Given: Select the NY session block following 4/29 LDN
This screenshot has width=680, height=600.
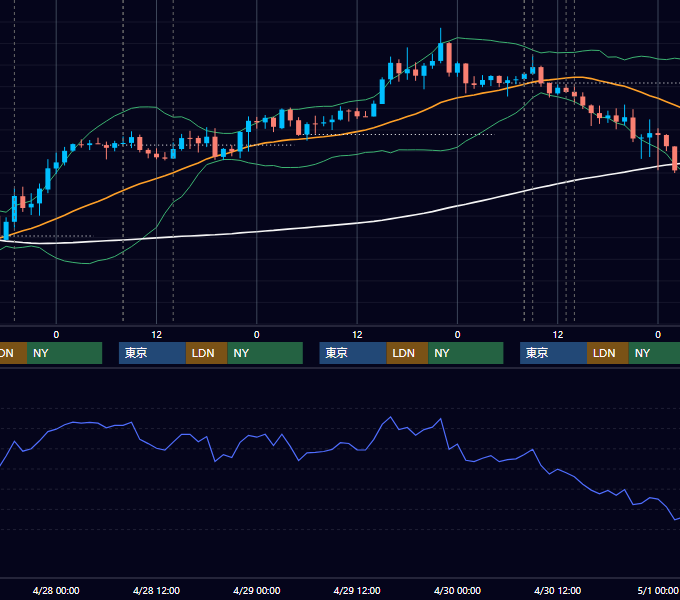Looking at the screenshot, I should [x=466, y=353].
